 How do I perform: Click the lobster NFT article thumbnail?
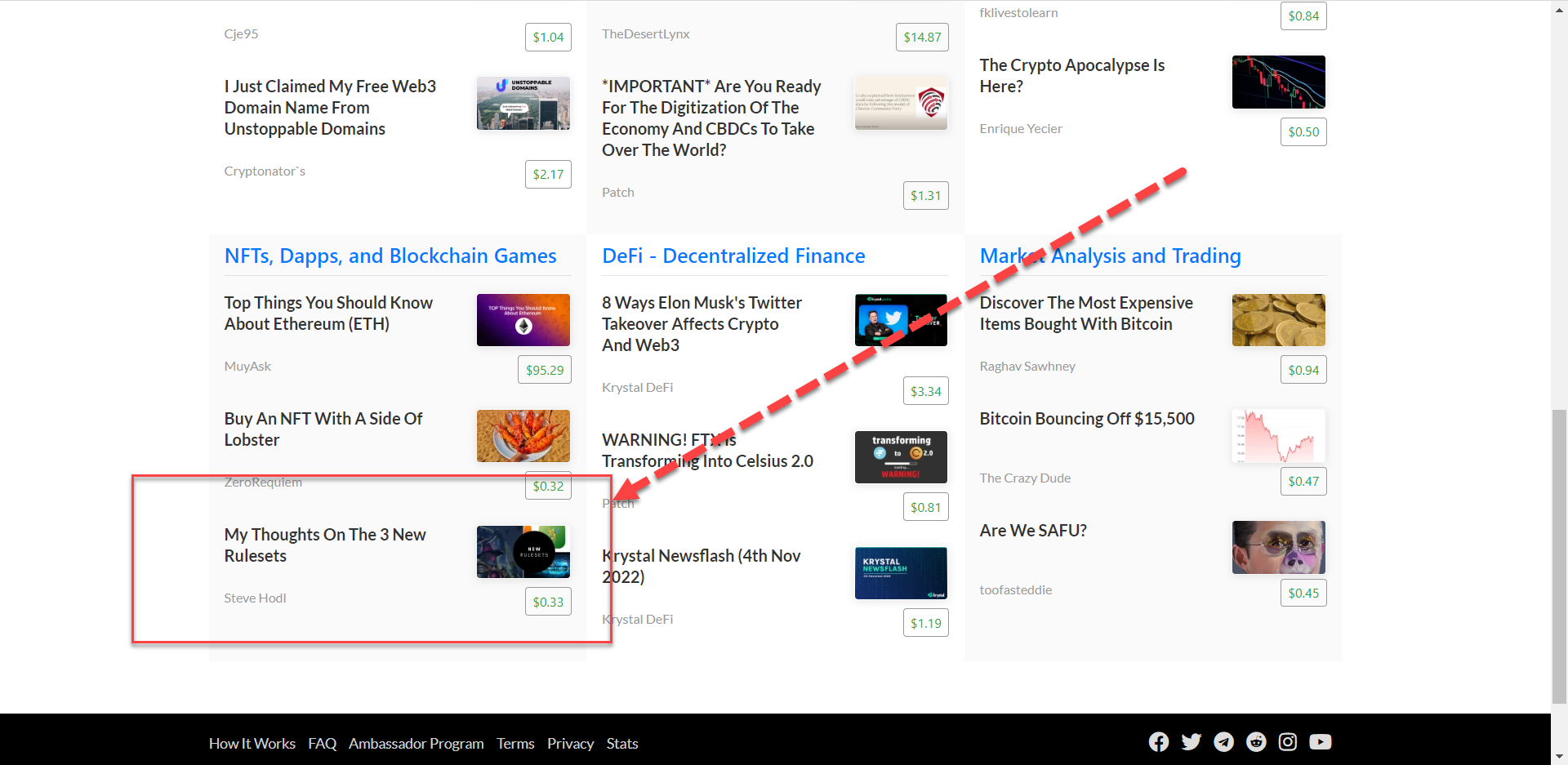[x=523, y=436]
